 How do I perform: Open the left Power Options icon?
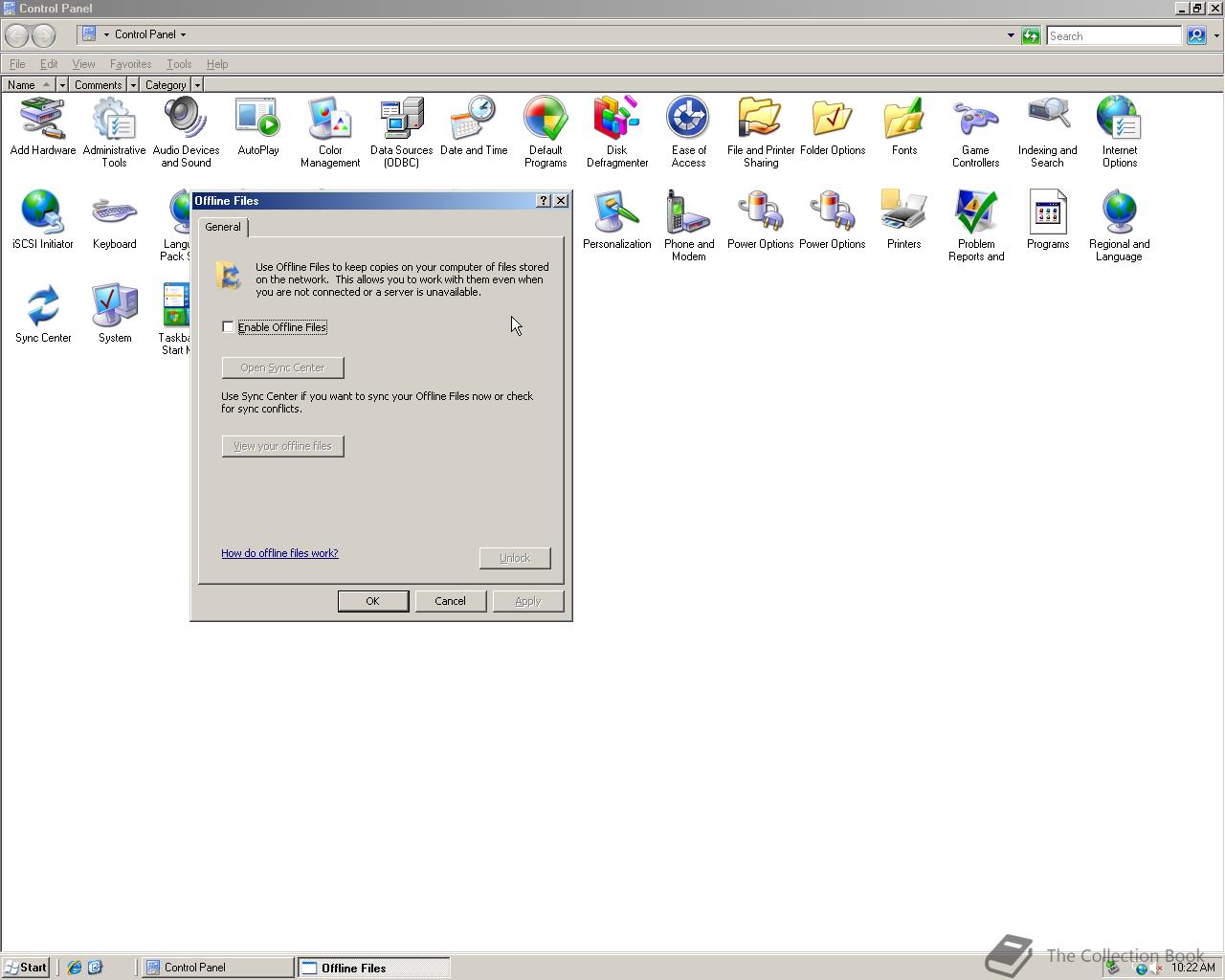(761, 220)
